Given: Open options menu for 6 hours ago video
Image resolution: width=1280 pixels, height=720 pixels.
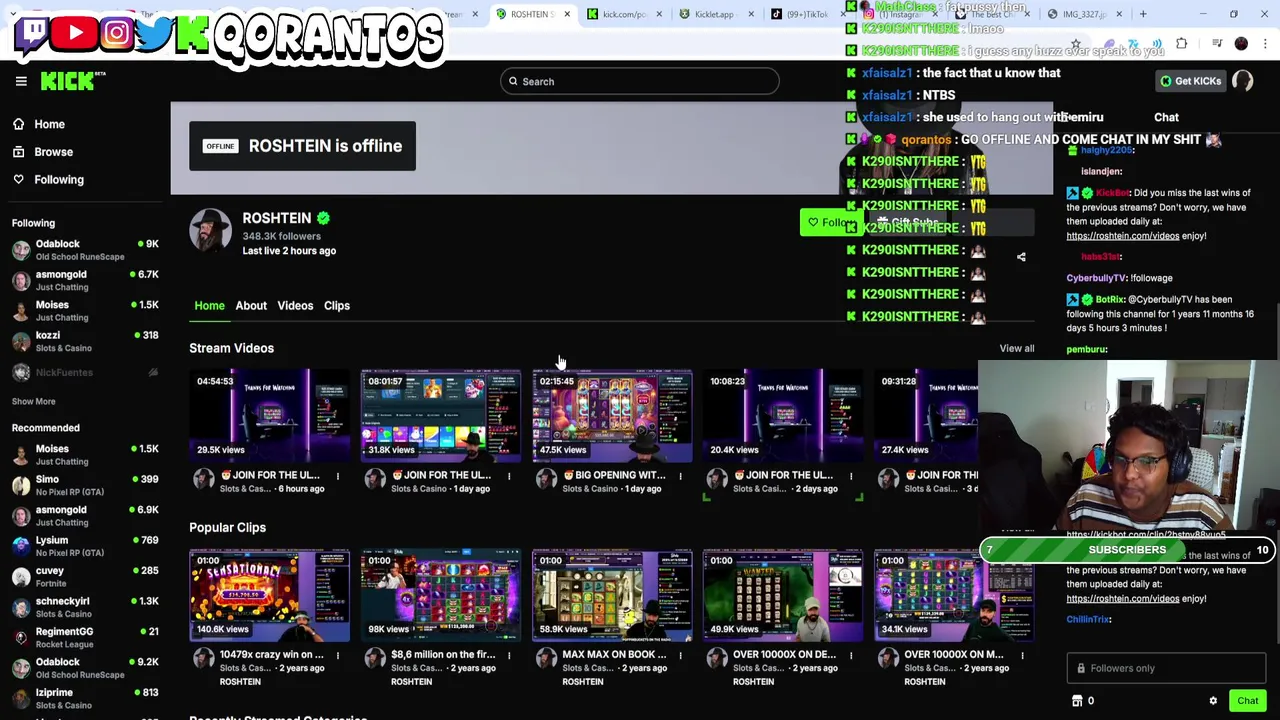Looking at the screenshot, I should (x=338, y=476).
